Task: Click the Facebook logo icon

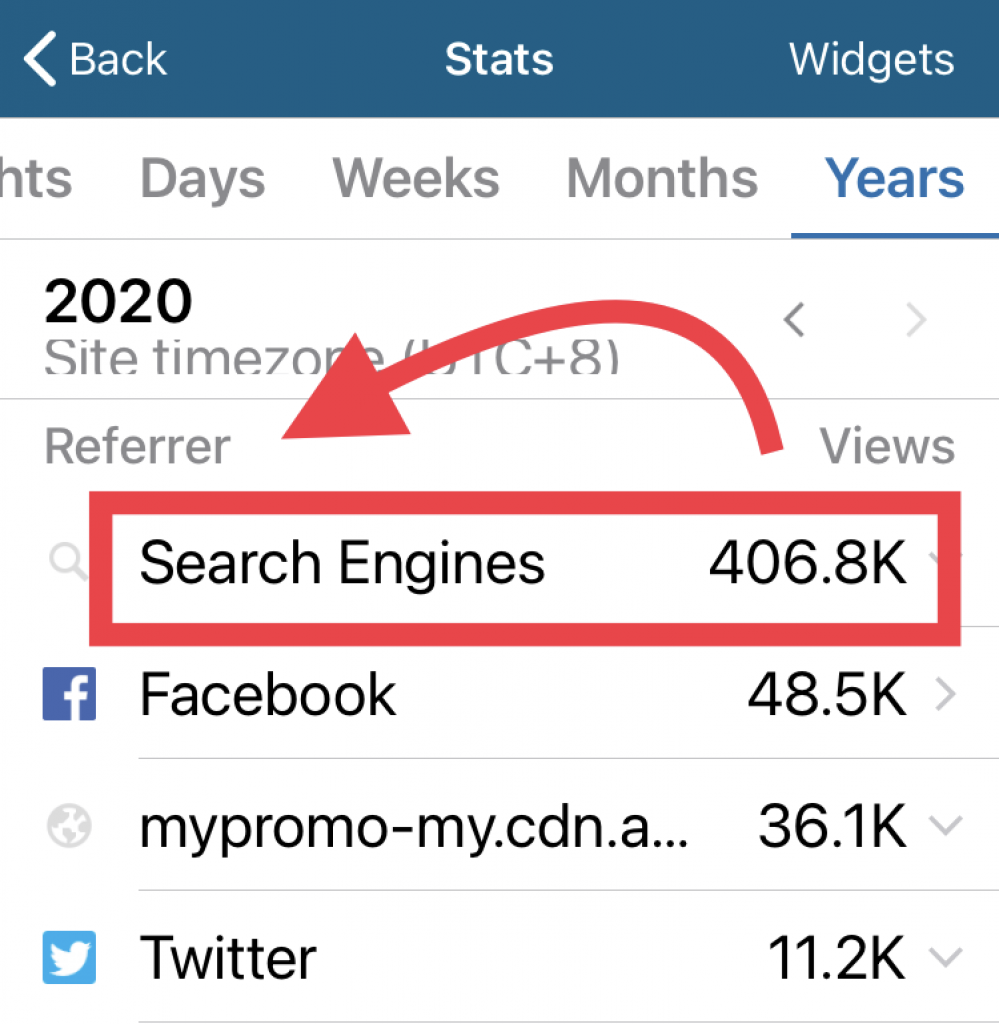Action: 69,694
